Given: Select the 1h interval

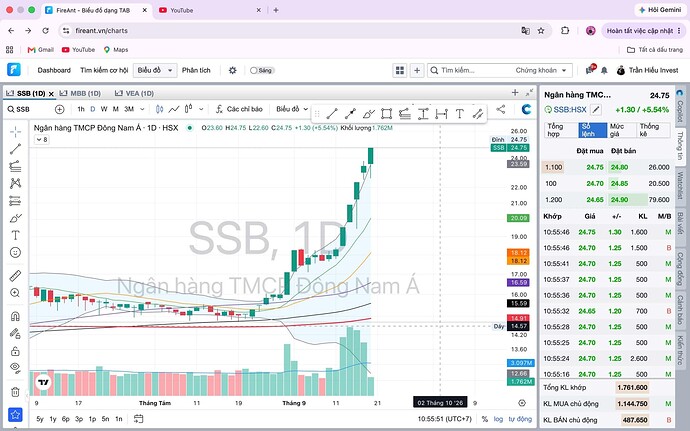Looking at the screenshot, I should pos(81,109).
